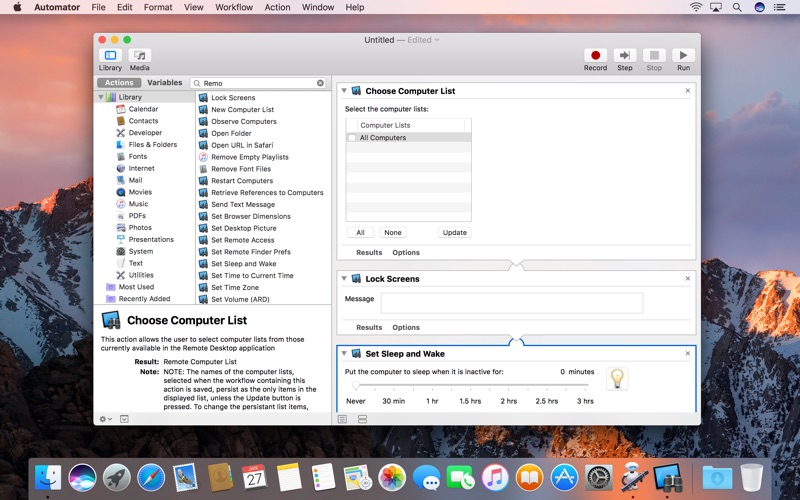Collapse the Library tree disclosure triangle
Viewport: 800px width, 500px height.
pos(102,97)
